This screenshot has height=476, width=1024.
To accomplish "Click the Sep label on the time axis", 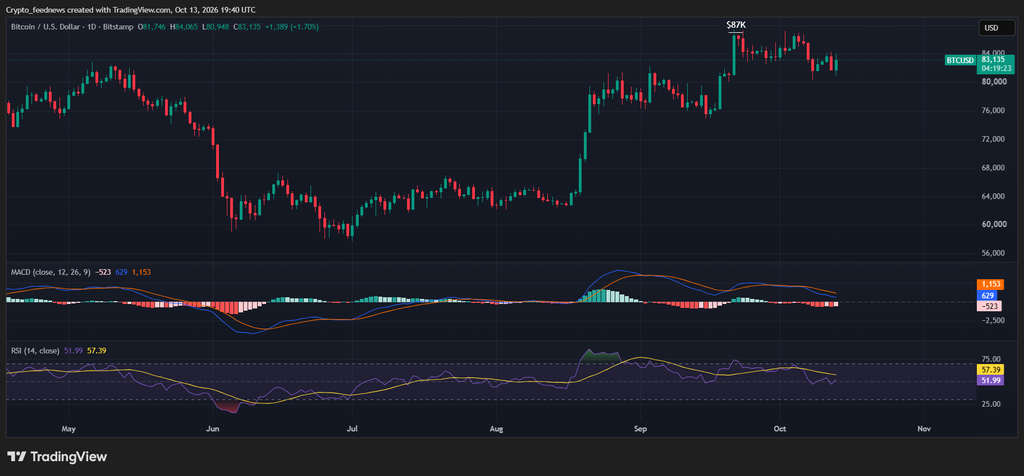I will [640, 429].
